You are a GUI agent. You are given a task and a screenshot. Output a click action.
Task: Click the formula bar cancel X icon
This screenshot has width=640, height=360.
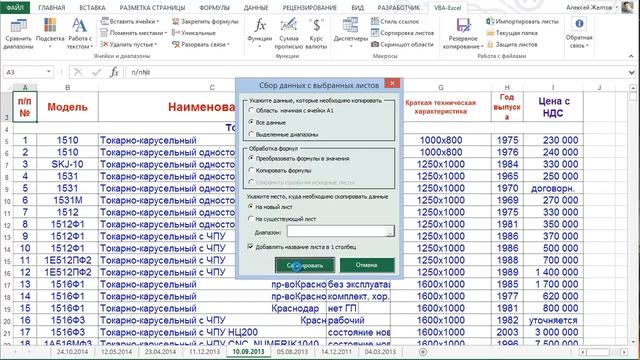click(x=78, y=72)
